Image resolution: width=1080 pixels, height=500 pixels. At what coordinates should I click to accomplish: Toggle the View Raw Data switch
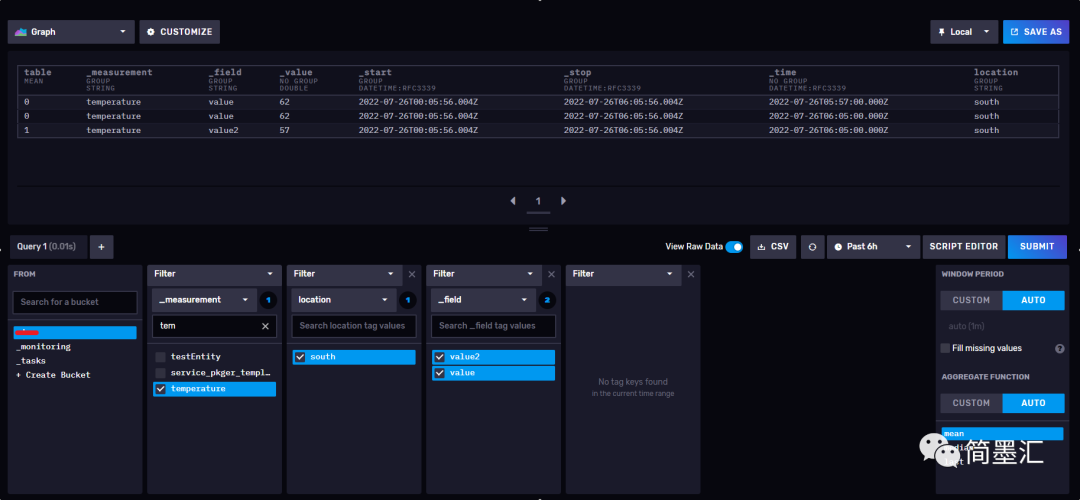734,247
